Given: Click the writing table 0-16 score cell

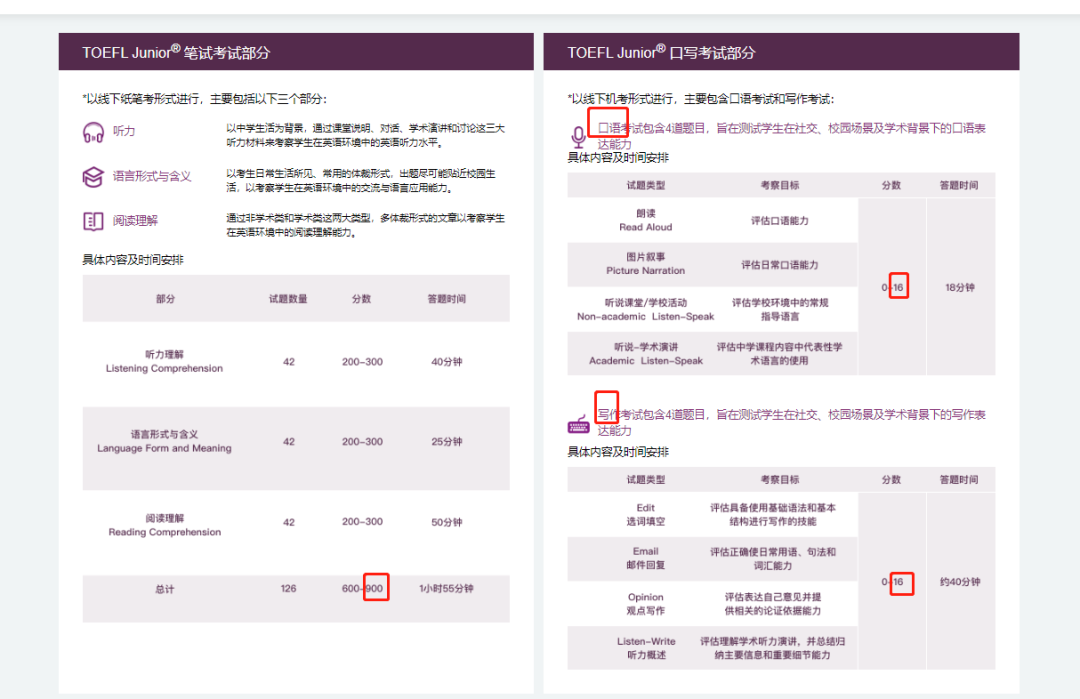Looking at the screenshot, I should (893, 582).
